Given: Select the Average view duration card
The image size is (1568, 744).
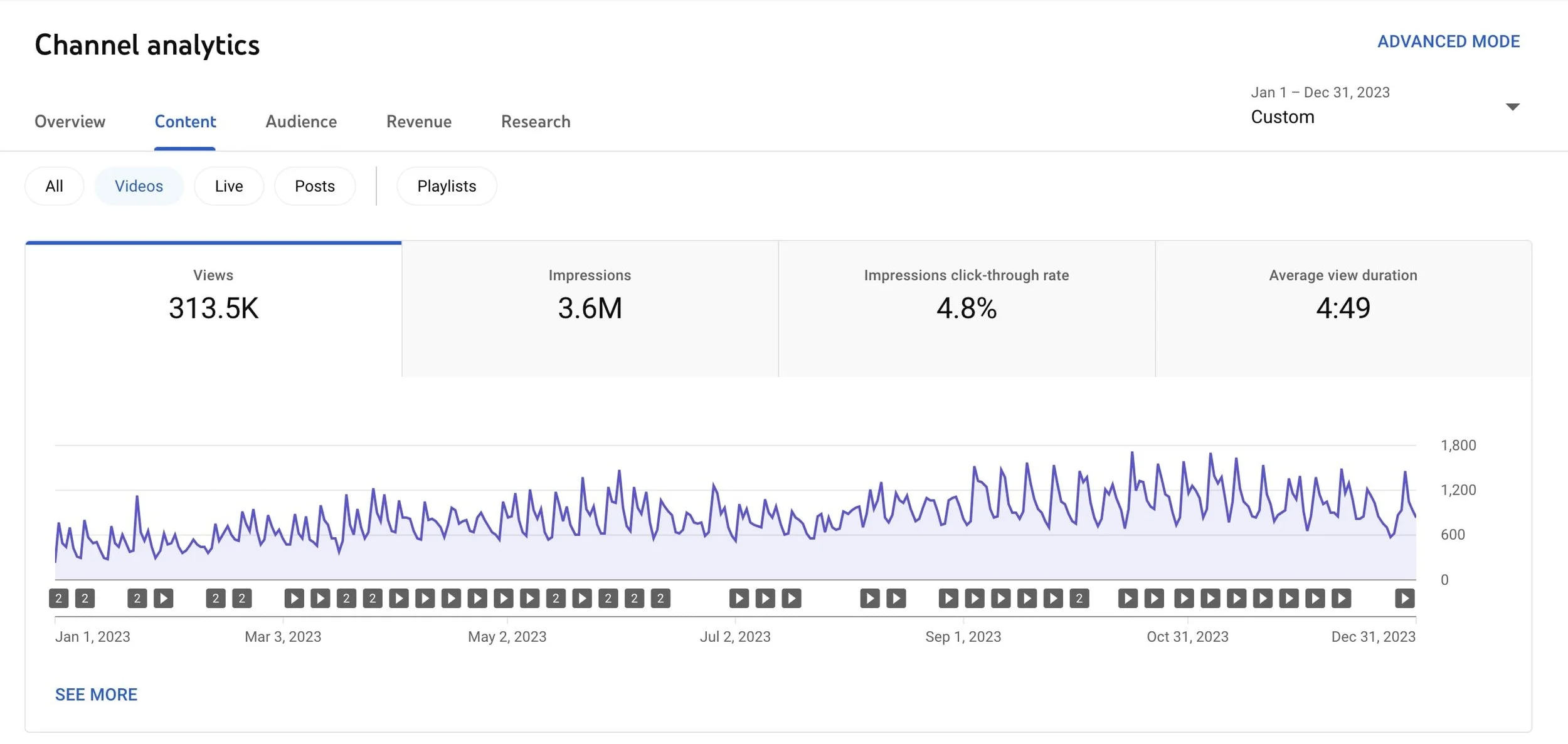Looking at the screenshot, I should pos(1343,308).
